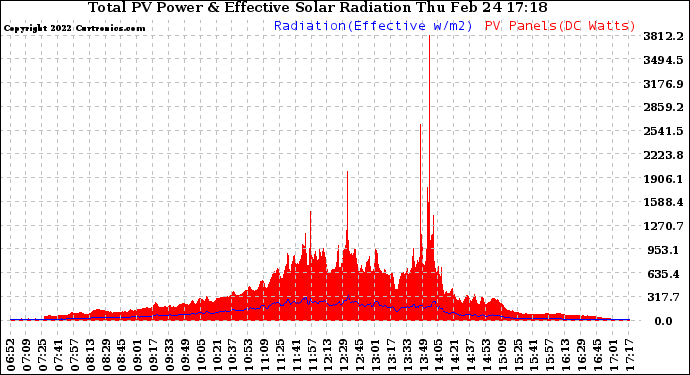Select the Radiation(Effective w/m2) legend label
Viewport: 690px width, 375px height.
click(x=373, y=26)
